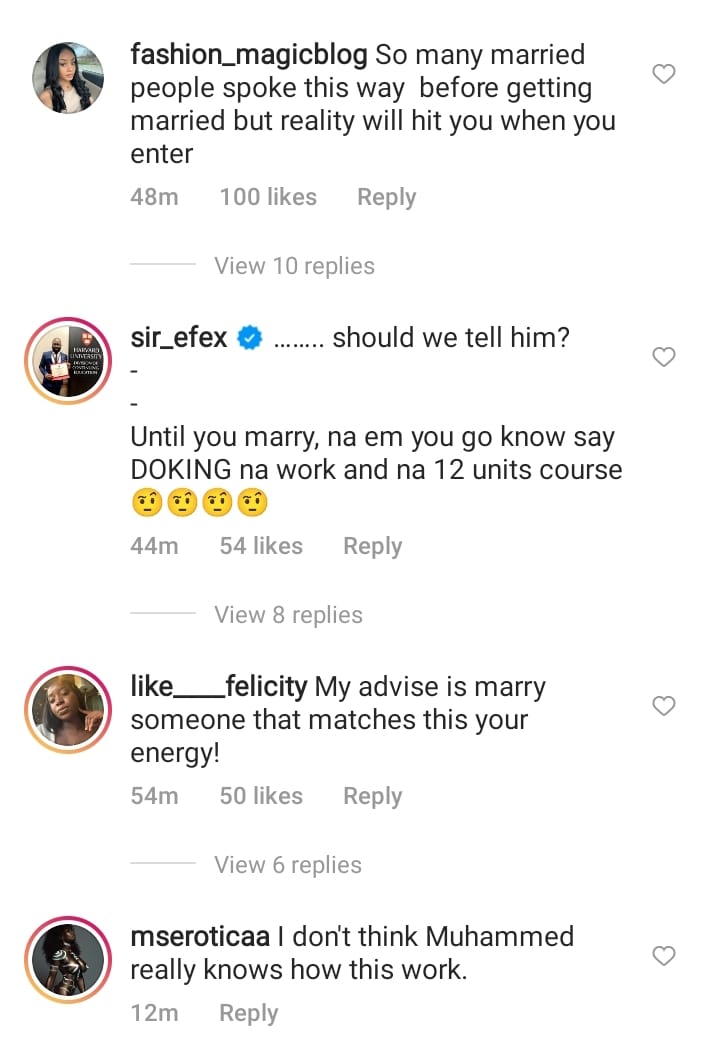Reply to mseroticaa's comment
Image resolution: width=719 pixels, height=1037 pixels.
pos(248,1013)
